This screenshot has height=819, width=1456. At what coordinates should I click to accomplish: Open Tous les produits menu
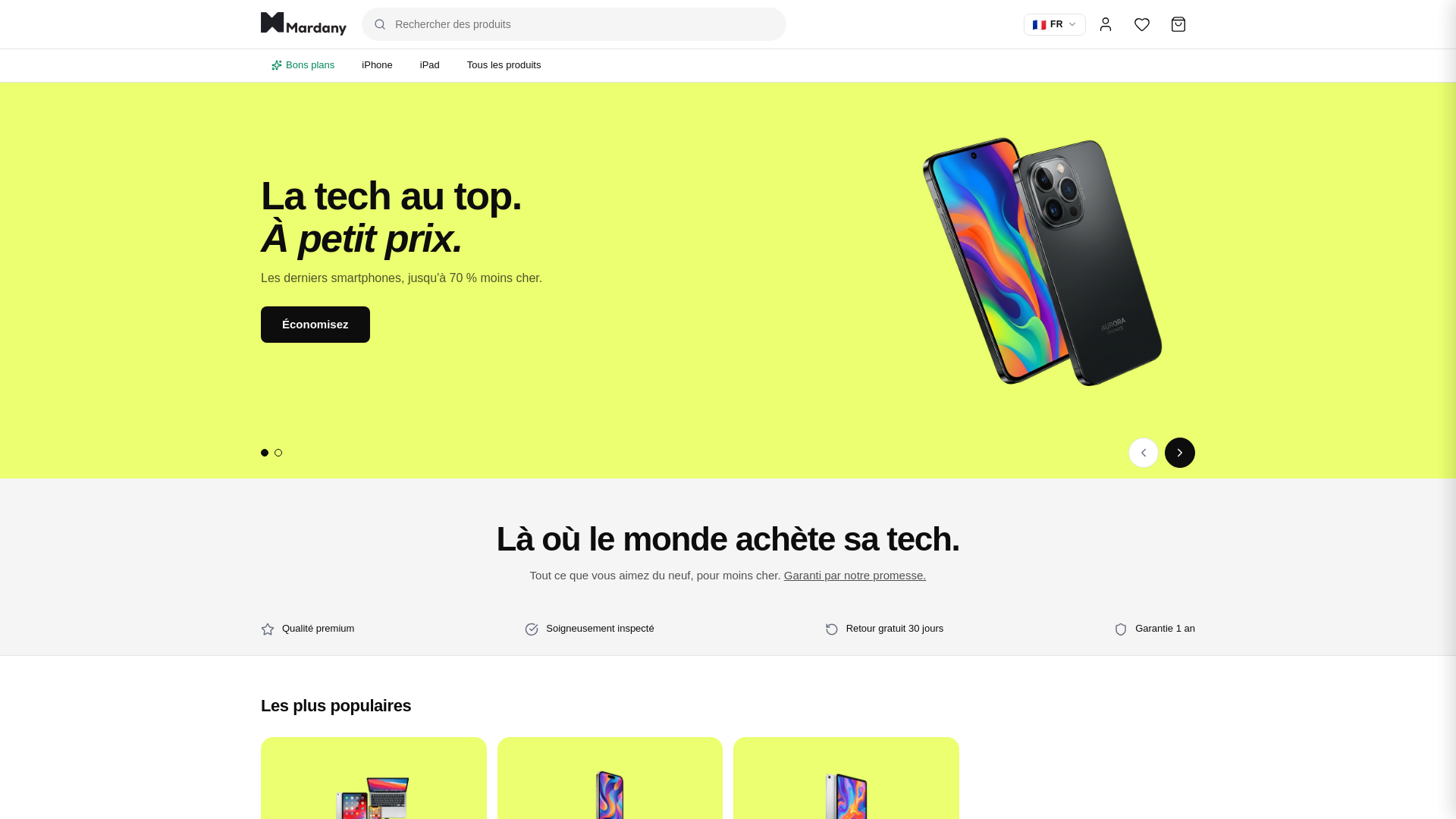pos(504,65)
